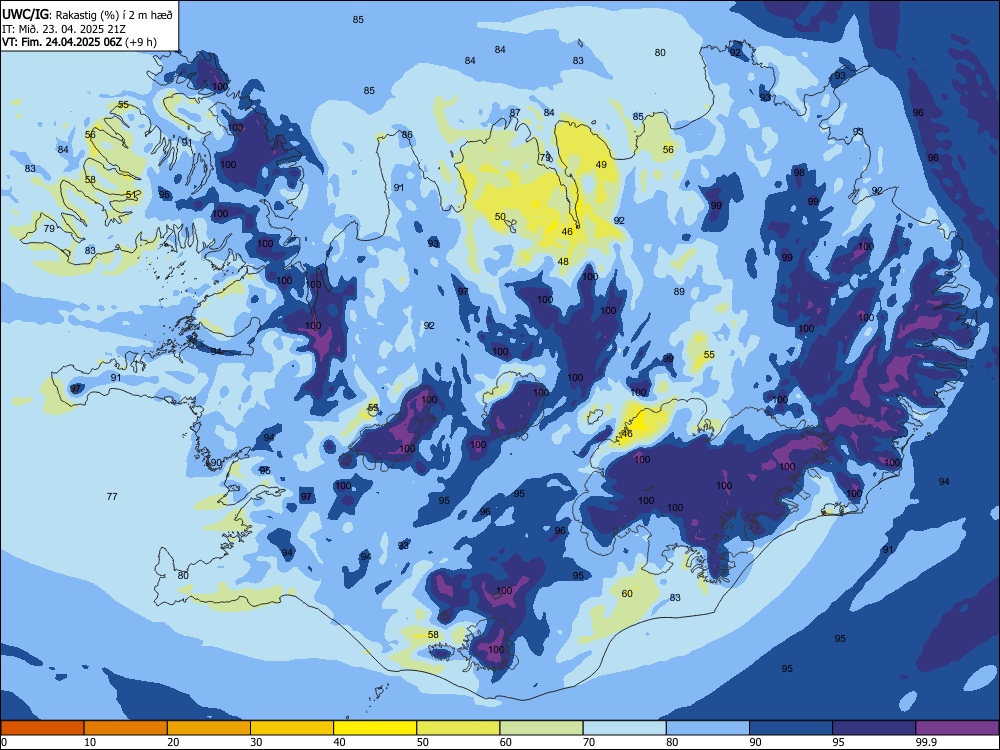
Task: Click the humidity value 50 on the map
Action: 500,217
